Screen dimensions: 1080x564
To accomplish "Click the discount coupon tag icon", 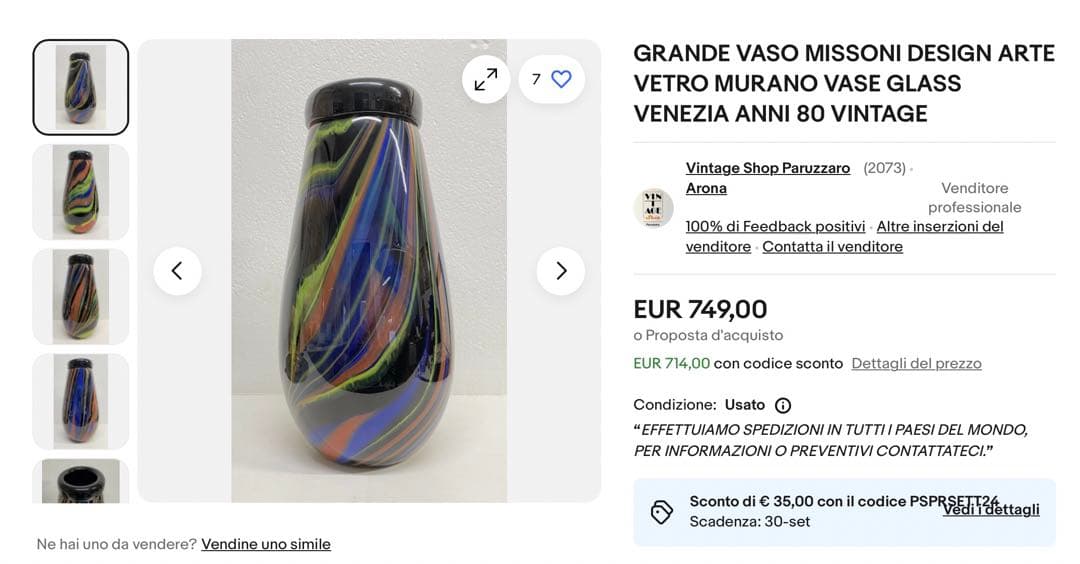I will click(661, 512).
